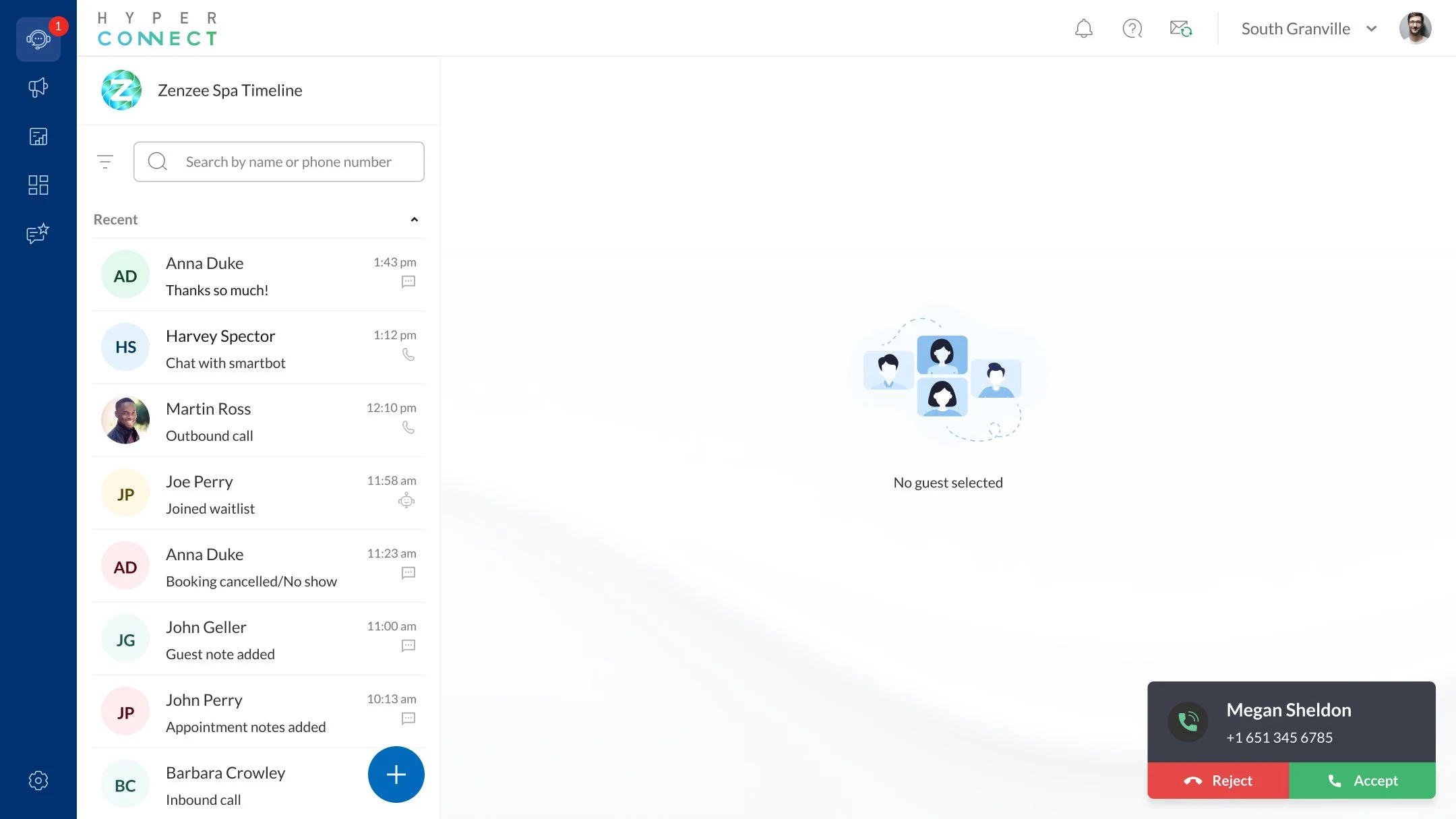Accept the incoming call from Megan Sheldon

coord(1362,781)
